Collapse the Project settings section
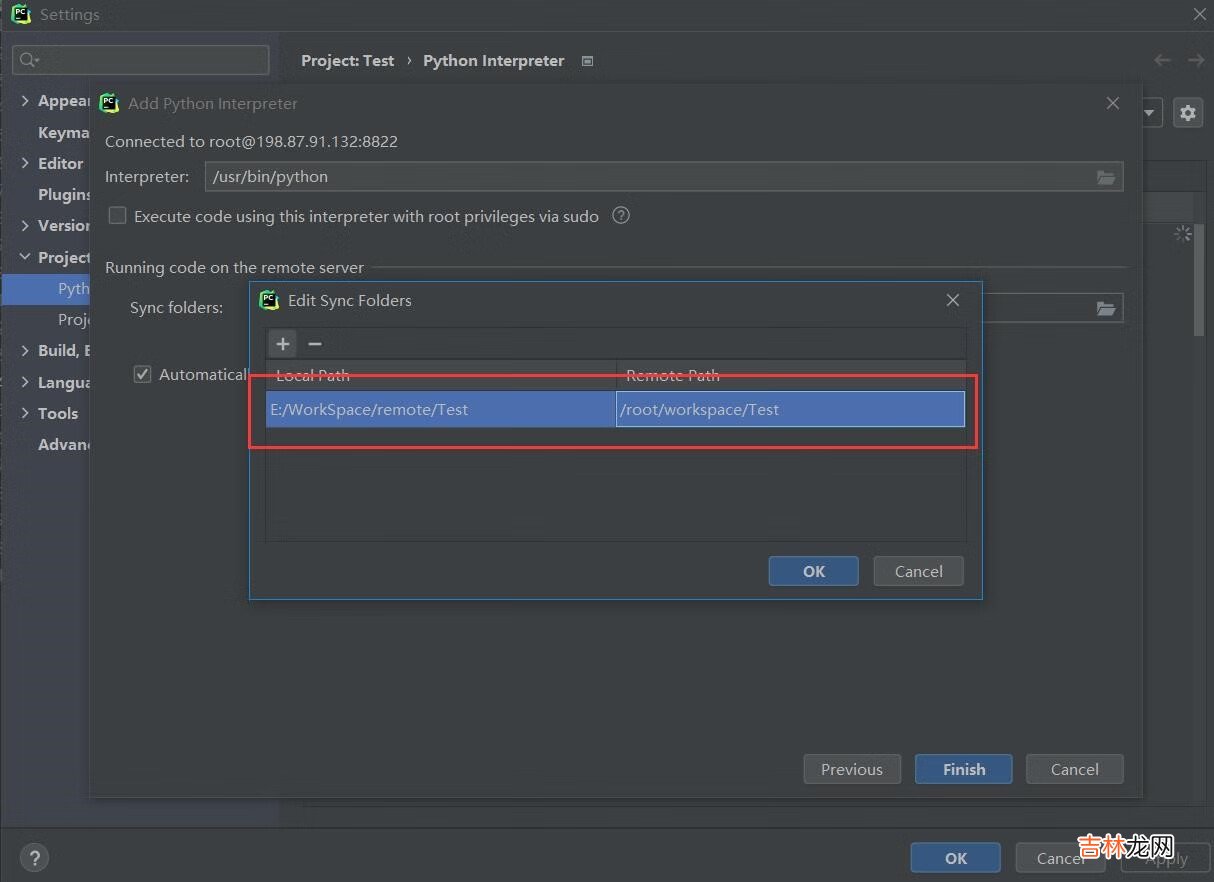The image size is (1214, 882). click(26, 257)
